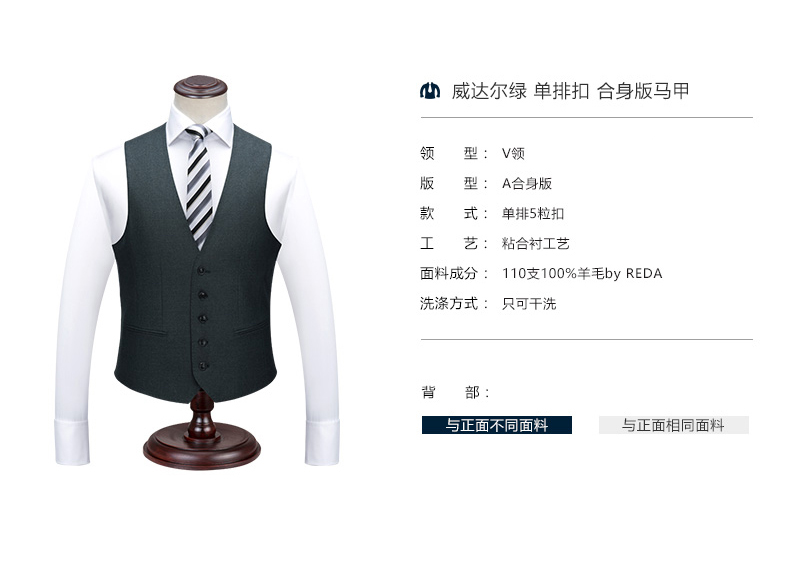This screenshot has height=564, width=790.
Task: Select the 与正面不同面料 back fabric option
Action: 497,425
